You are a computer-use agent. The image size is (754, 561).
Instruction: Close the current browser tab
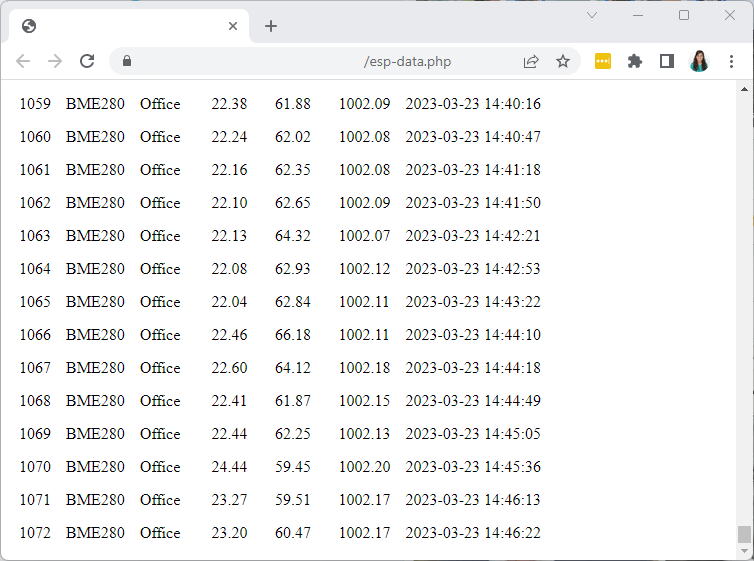(233, 26)
